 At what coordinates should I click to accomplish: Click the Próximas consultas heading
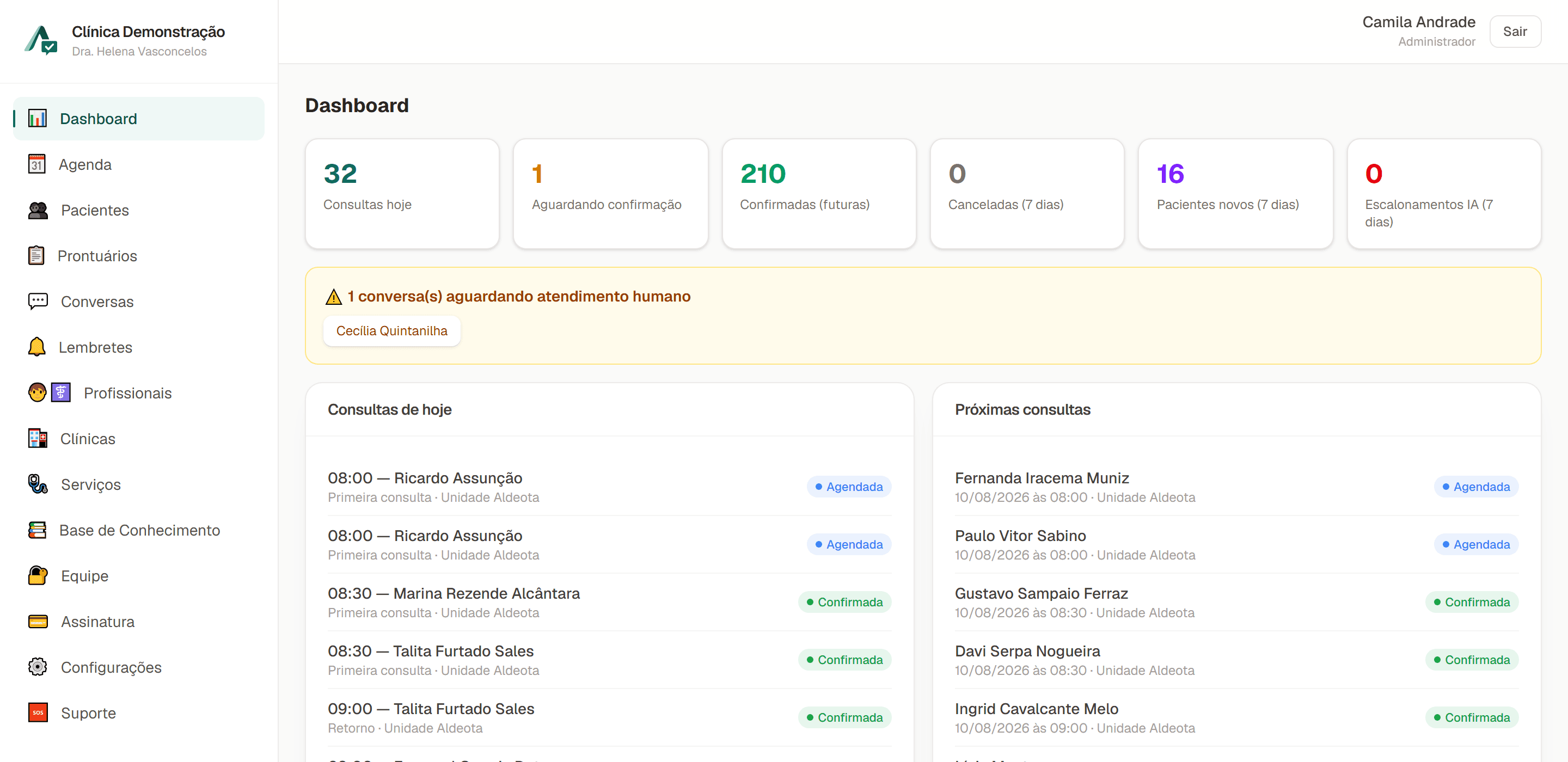pos(1022,409)
